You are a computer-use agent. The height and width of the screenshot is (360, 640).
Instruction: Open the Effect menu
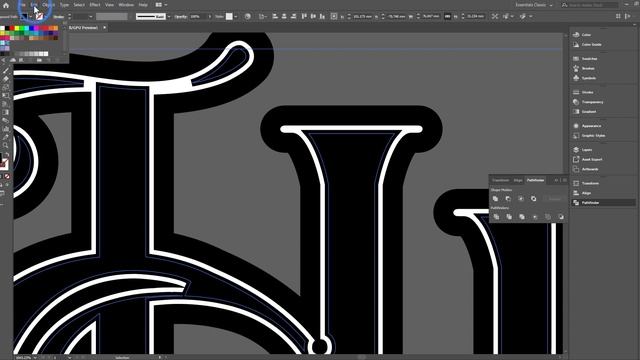point(95,5)
